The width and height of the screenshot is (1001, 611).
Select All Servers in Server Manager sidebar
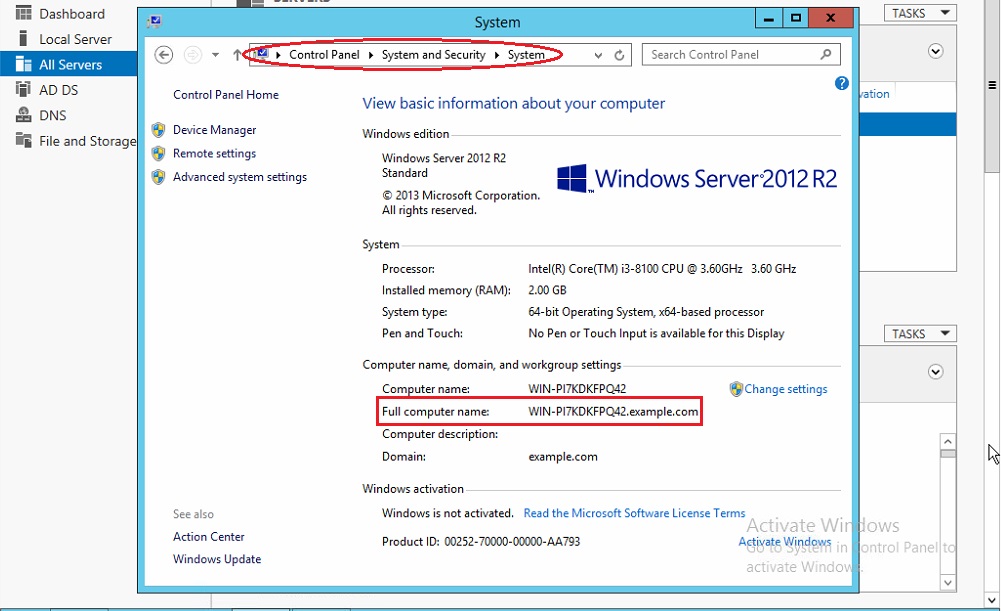pyautogui.click(x=68, y=64)
